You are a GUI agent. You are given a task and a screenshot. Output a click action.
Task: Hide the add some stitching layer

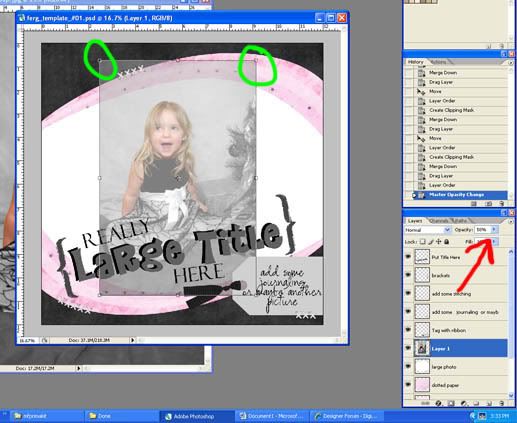(408, 293)
